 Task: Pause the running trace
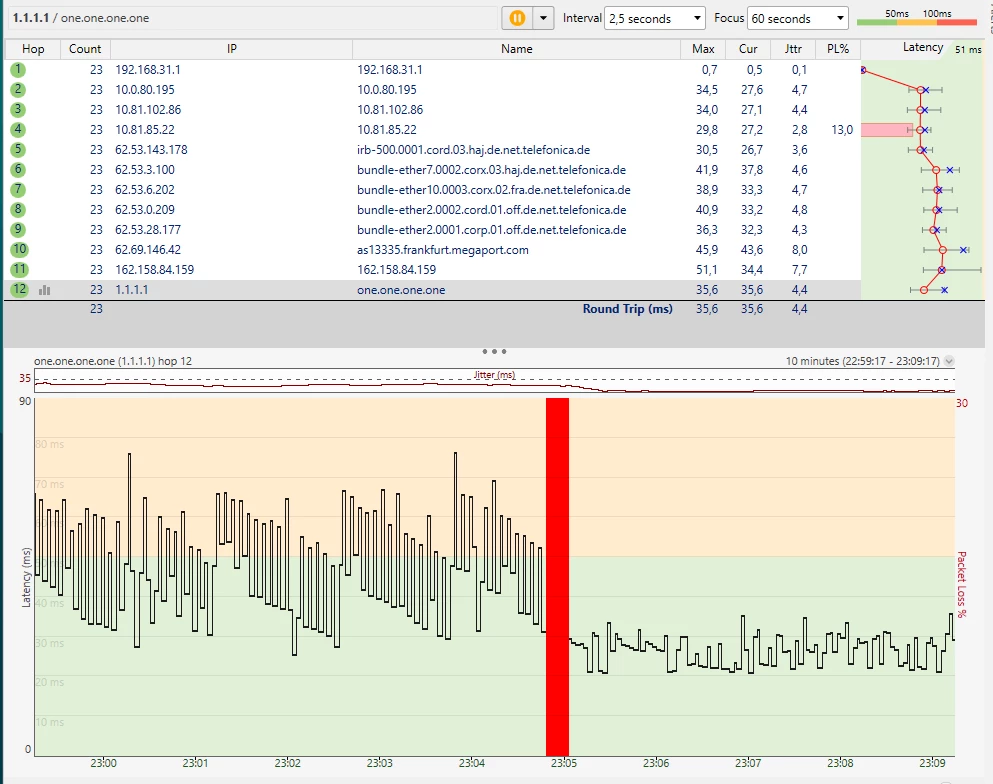click(x=517, y=18)
